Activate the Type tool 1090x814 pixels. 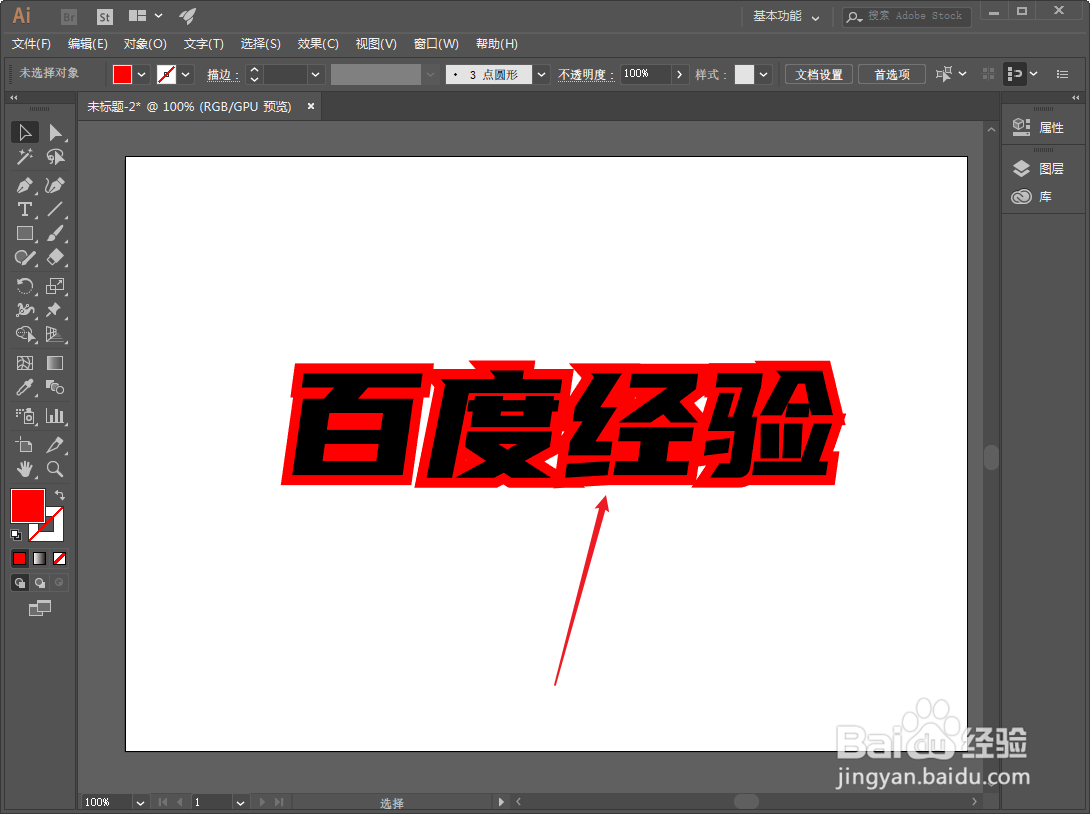coord(24,209)
